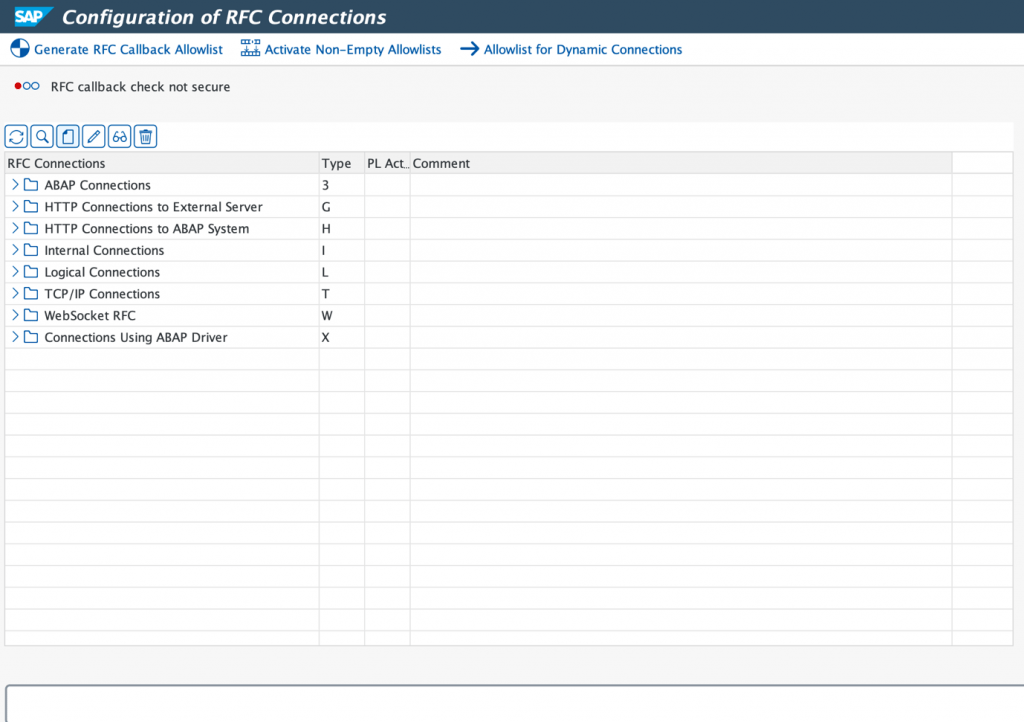Select the HTTP Connections to External Server folder icon
Screen dimensions: 1024x722
pos(31,206)
